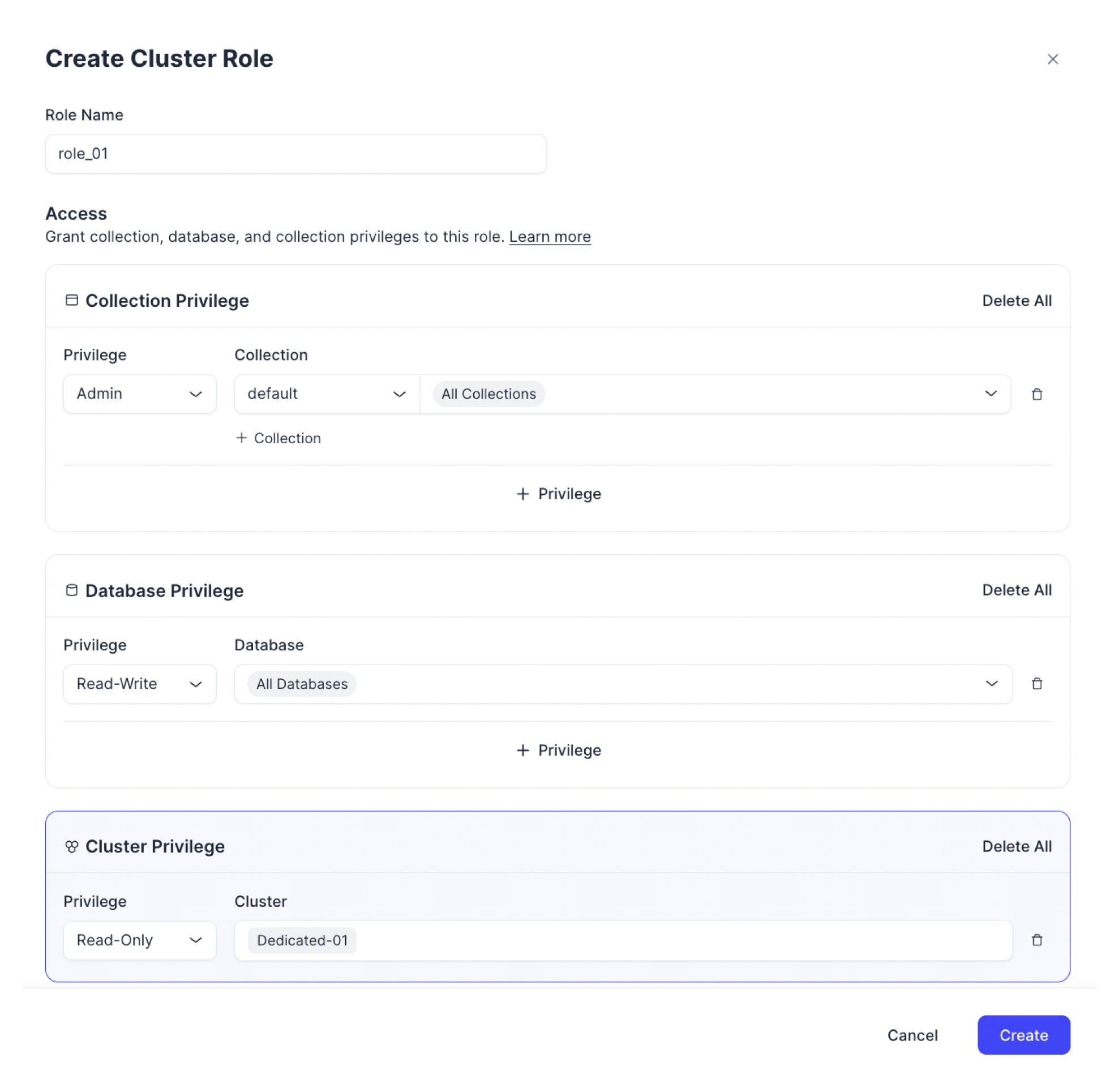Add a privilege under Collection Privilege
This screenshot has height=1092, width=1119.
pyautogui.click(x=559, y=494)
